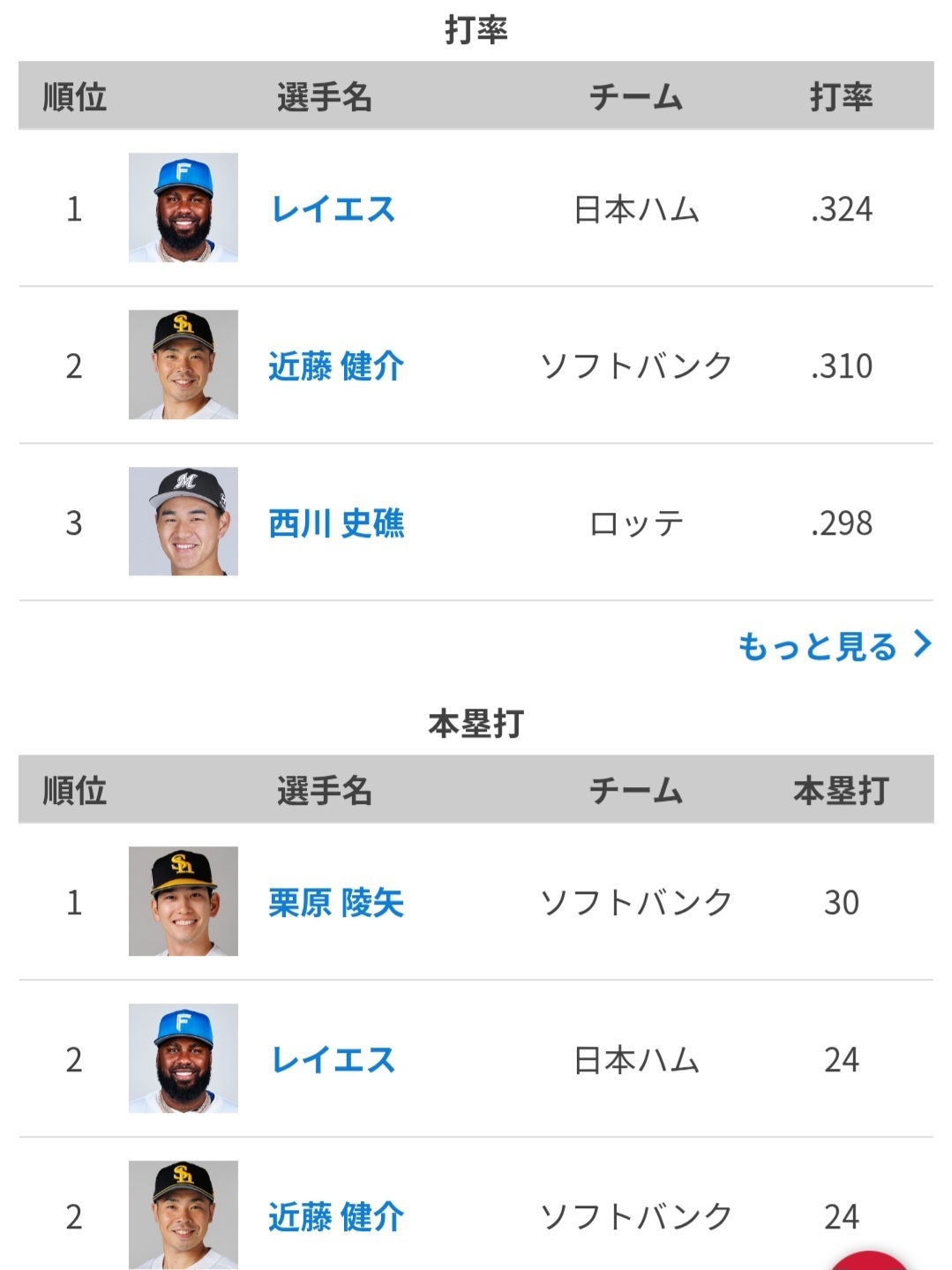Open 西川 史礁 player link
The width and height of the screenshot is (952, 1270).
pyautogui.click(x=336, y=522)
